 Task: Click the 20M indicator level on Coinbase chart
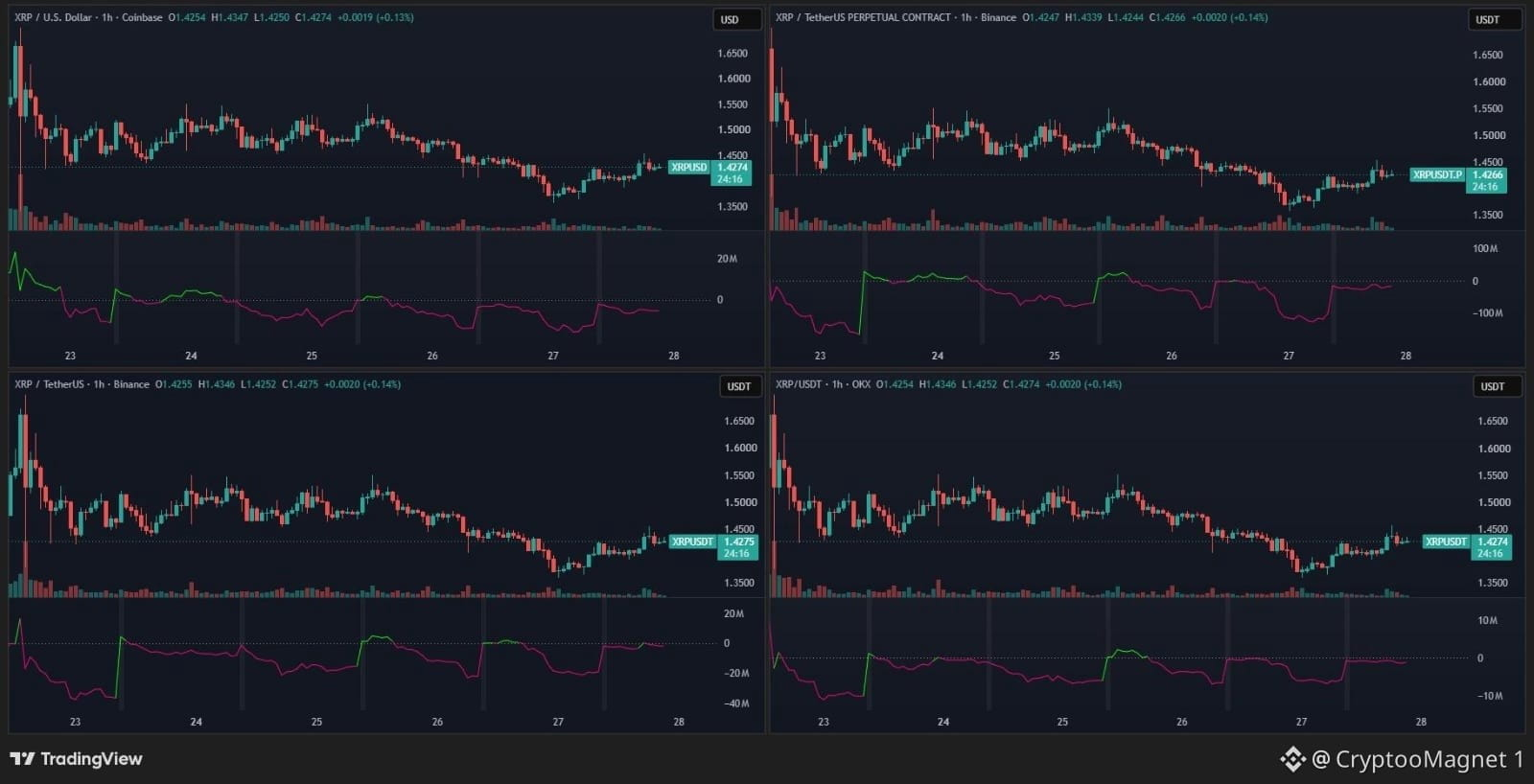coord(727,259)
